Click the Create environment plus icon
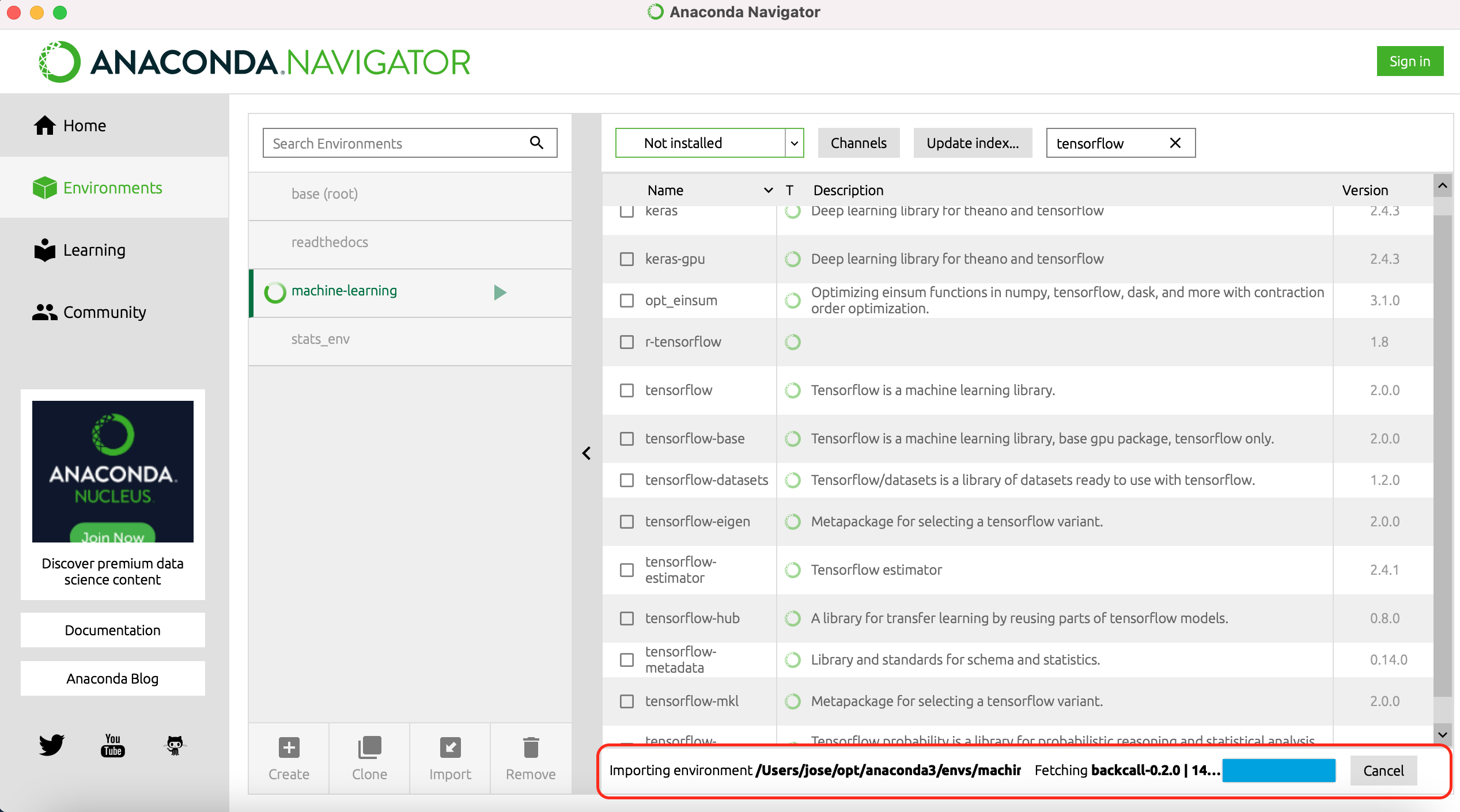The width and height of the screenshot is (1460, 812). (x=289, y=748)
